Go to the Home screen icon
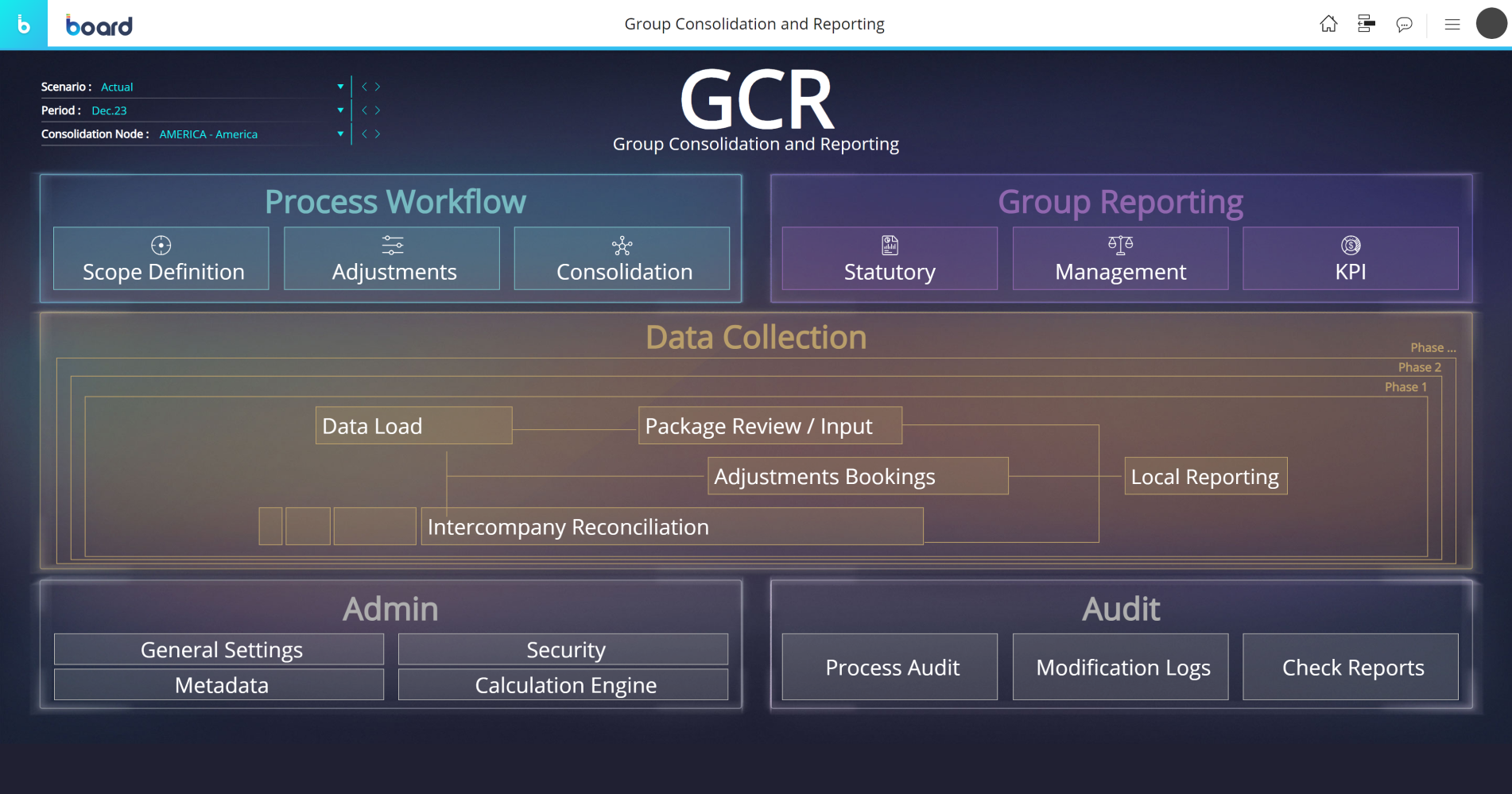 1328,24
